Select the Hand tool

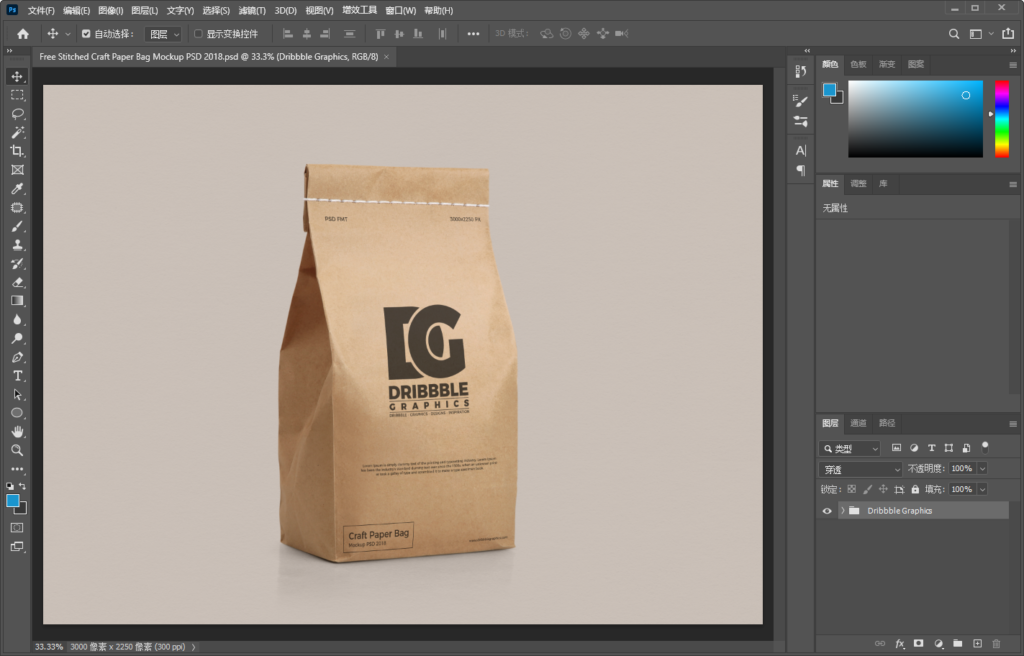(x=17, y=432)
